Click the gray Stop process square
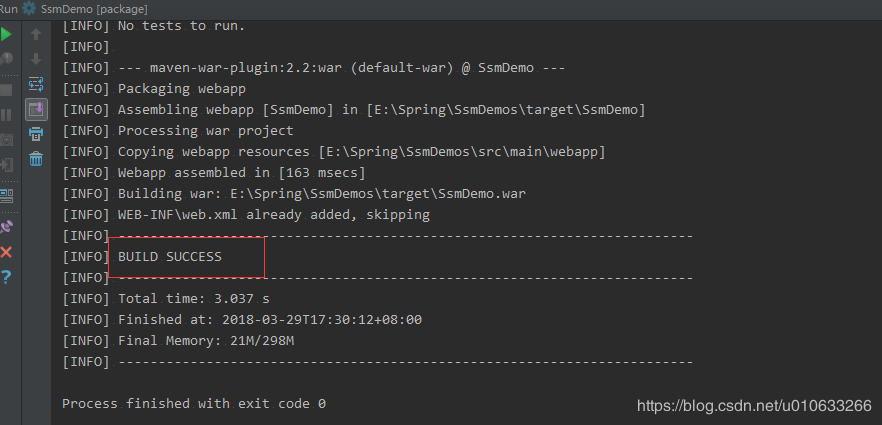882x425 pixels. pyautogui.click(x=6, y=90)
